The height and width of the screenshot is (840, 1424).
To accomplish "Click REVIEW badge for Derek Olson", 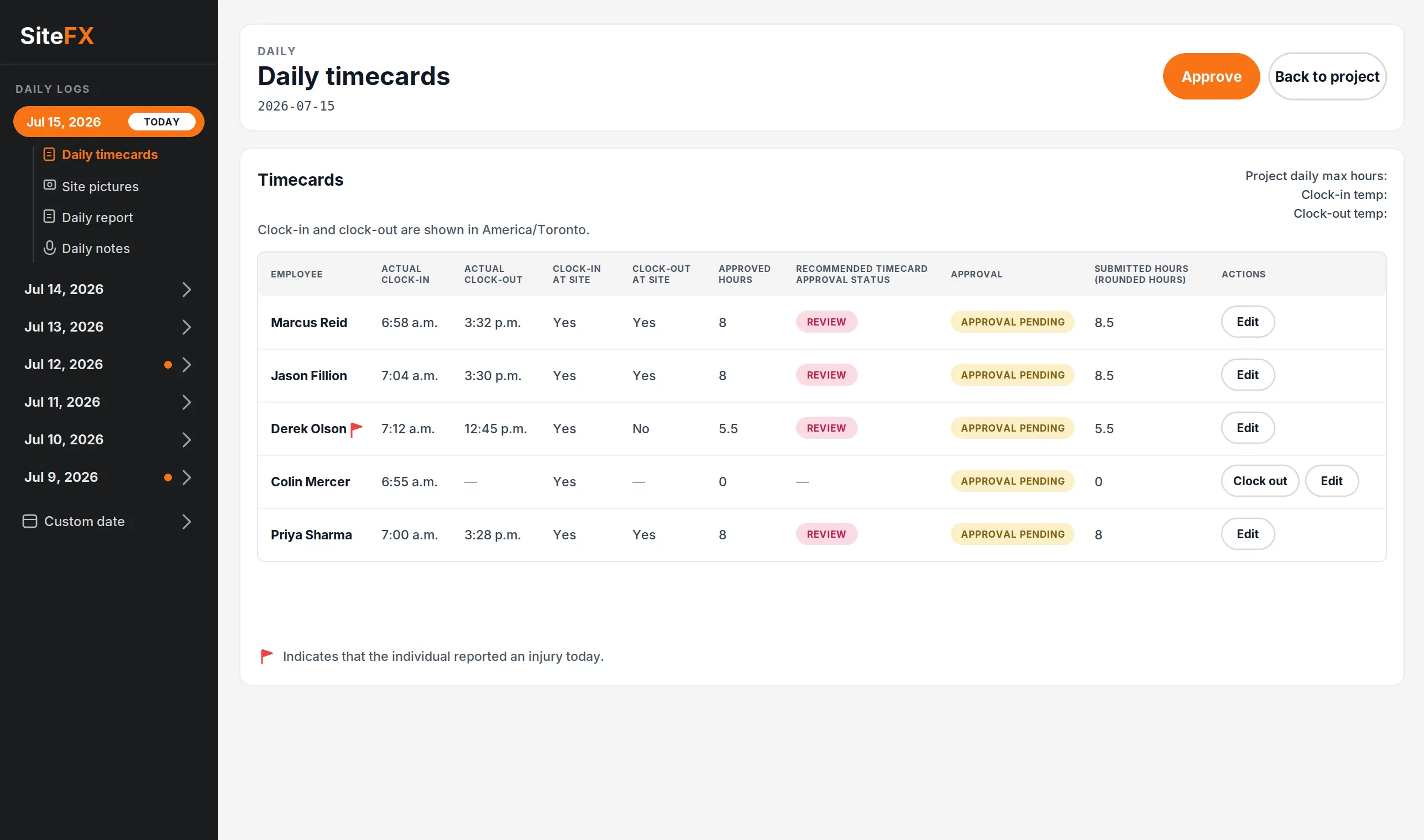I will point(826,428).
